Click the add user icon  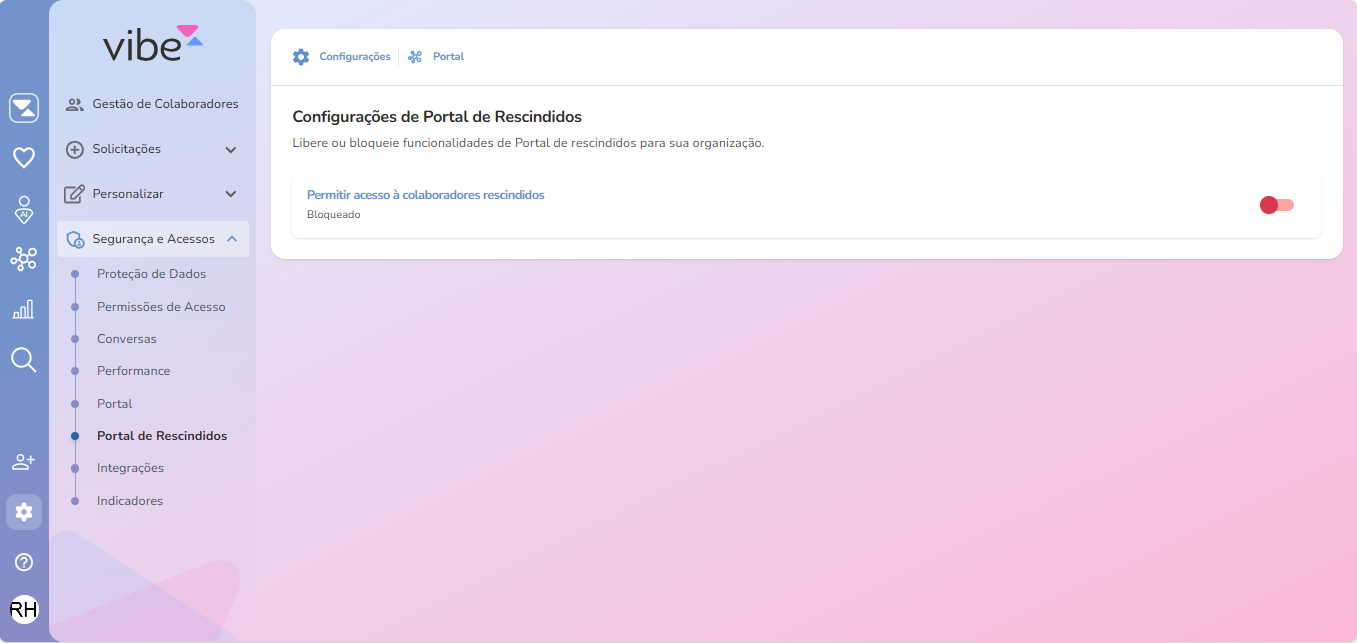pyautogui.click(x=24, y=462)
